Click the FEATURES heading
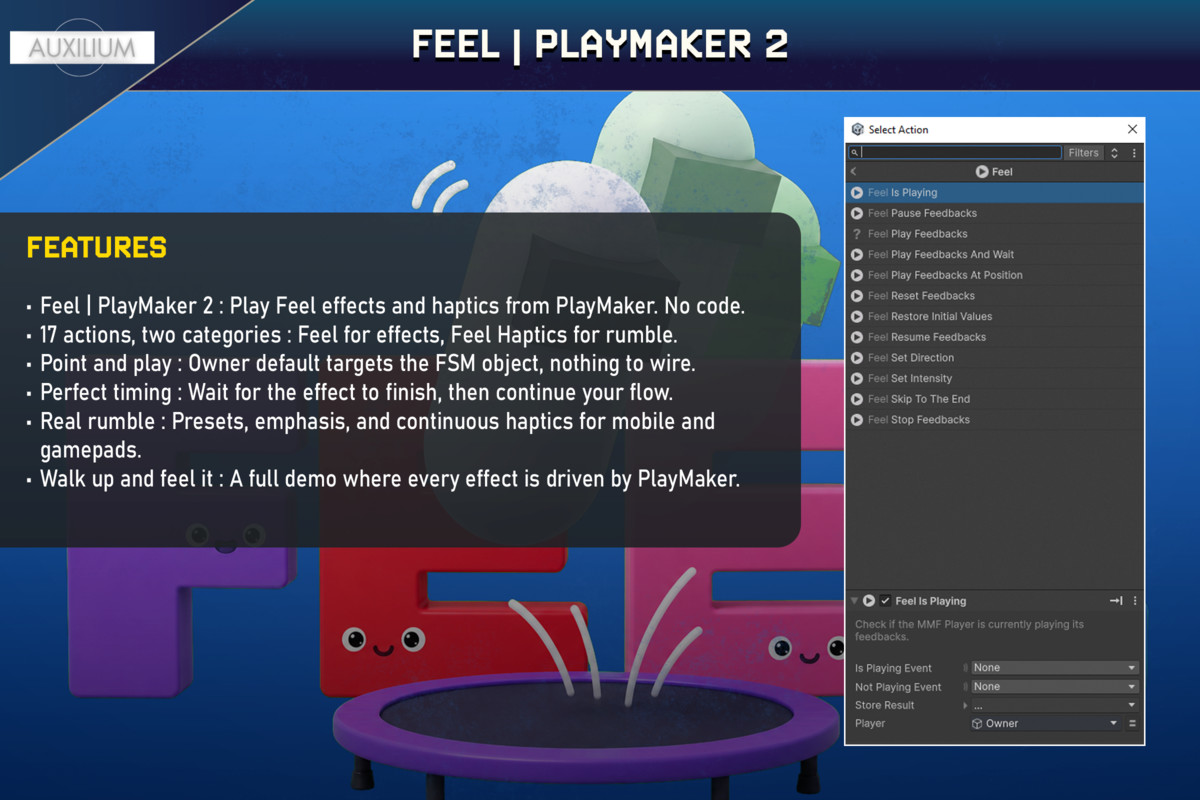 [x=97, y=248]
